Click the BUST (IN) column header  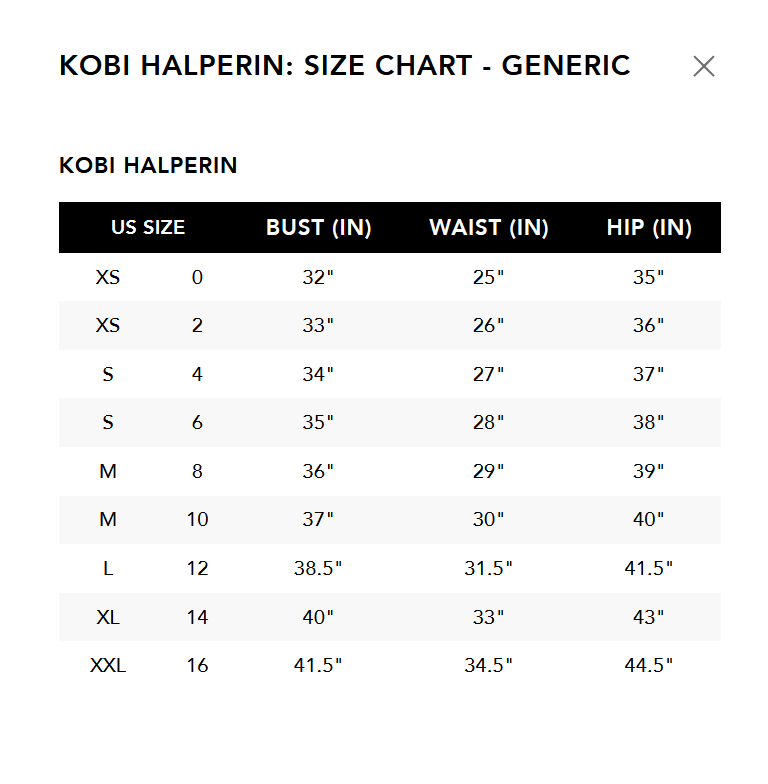(x=318, y=227)
